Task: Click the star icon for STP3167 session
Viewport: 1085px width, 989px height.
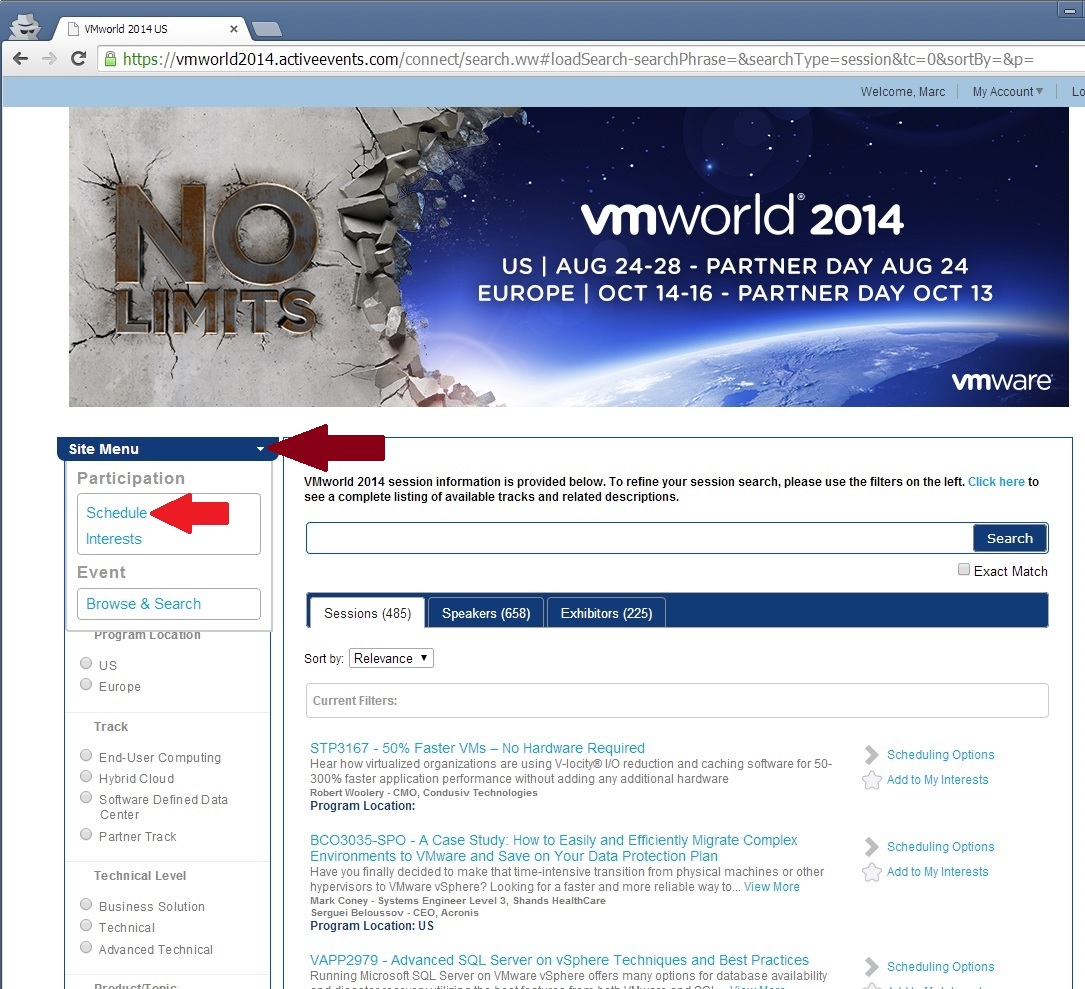Action: 871,781
